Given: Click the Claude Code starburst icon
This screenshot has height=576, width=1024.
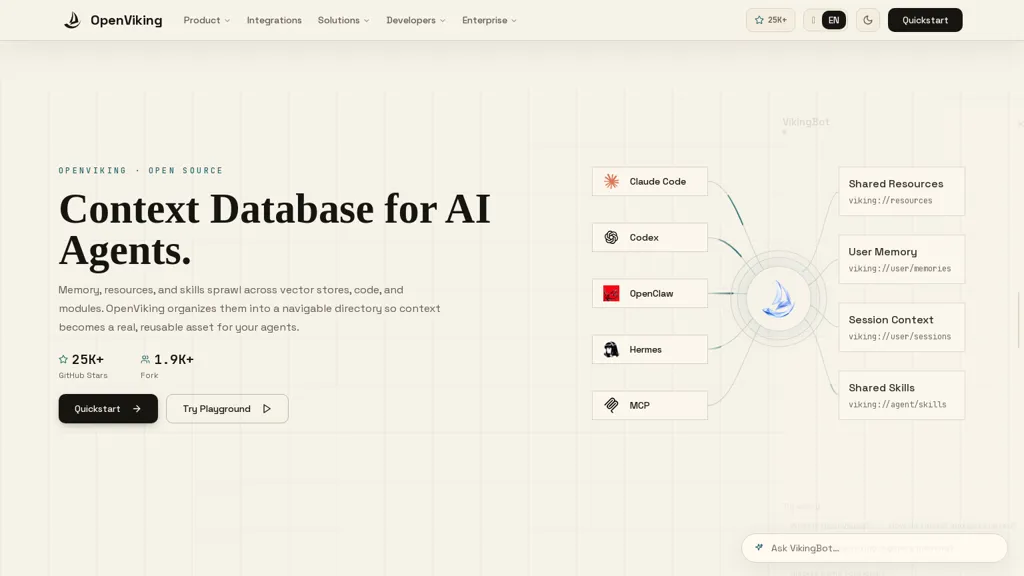Looking at the screenshot, I should tap(611, 182).
